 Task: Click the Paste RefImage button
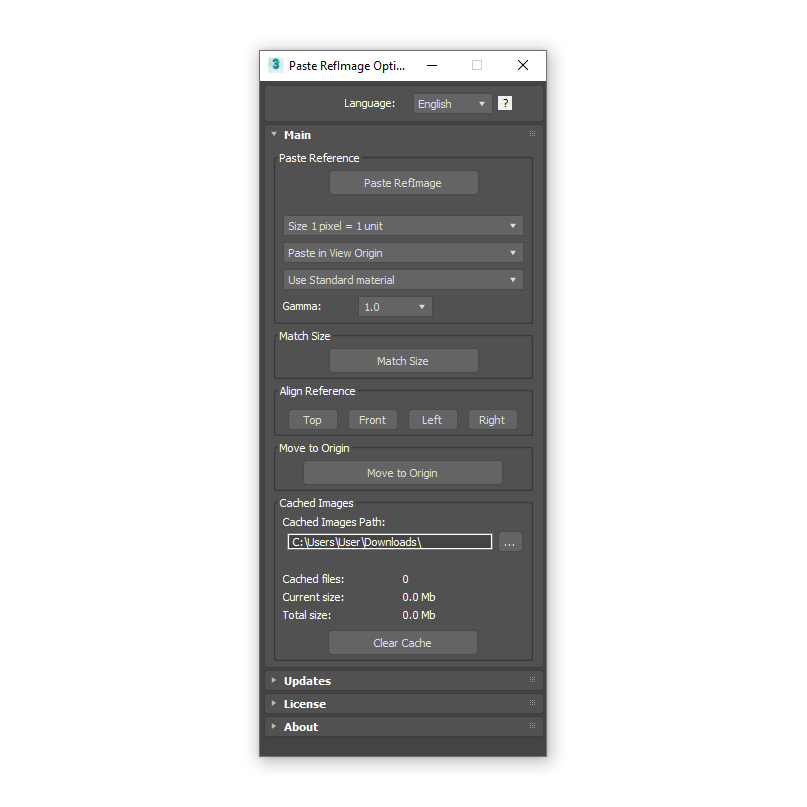click(404, 183)
